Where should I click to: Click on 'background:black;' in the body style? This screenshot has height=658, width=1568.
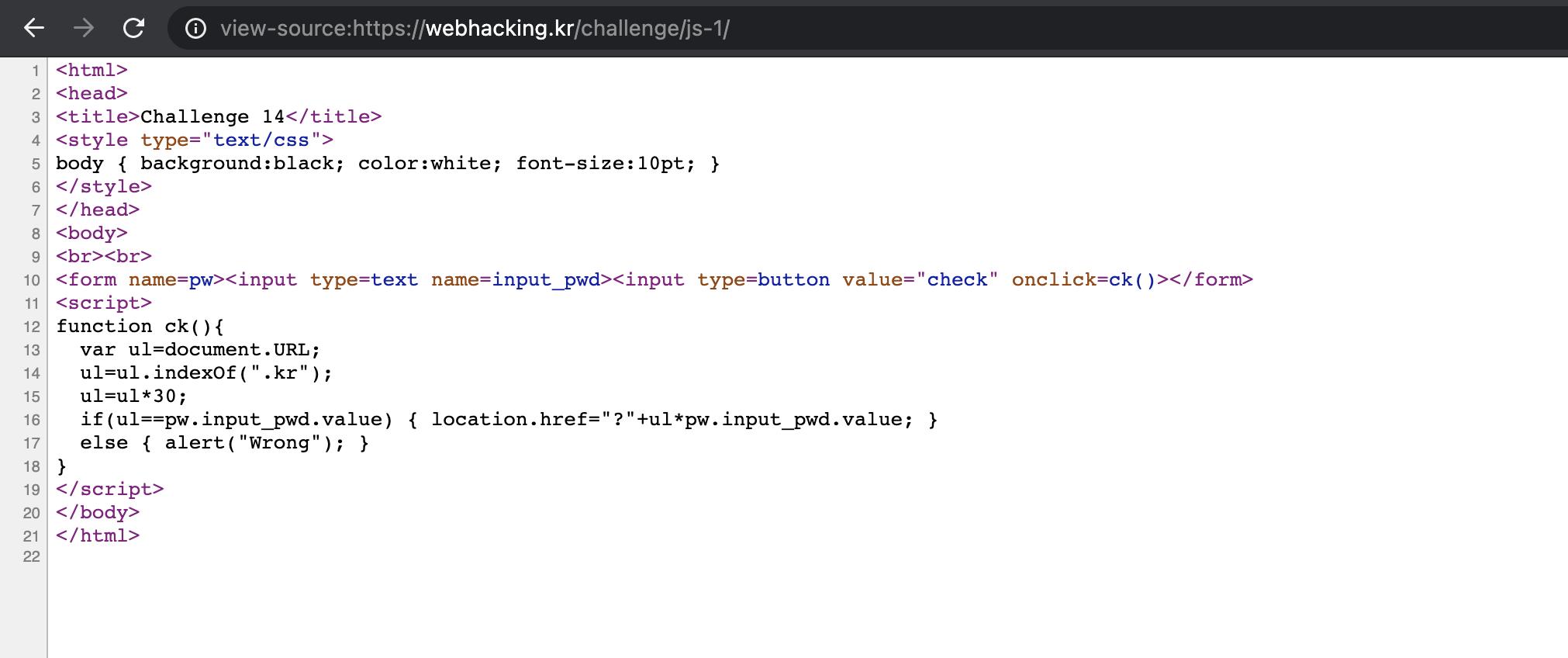coord(242,163)
